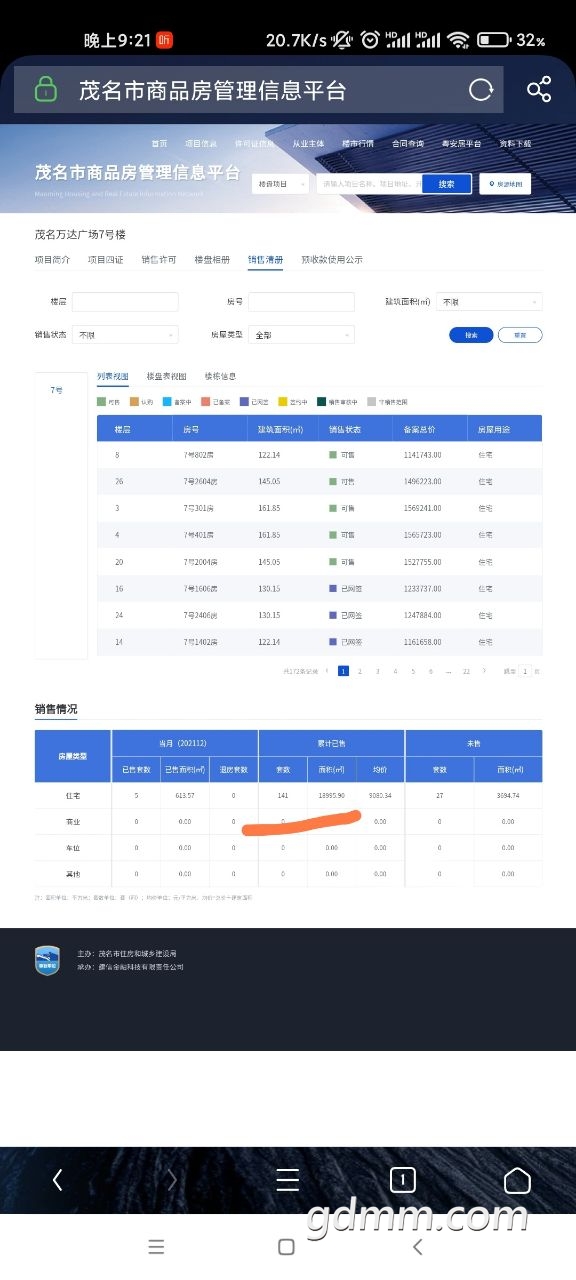576x1280 pixels.
Task: Expand the 销售状态 dropdown
Action: (125, 335)
